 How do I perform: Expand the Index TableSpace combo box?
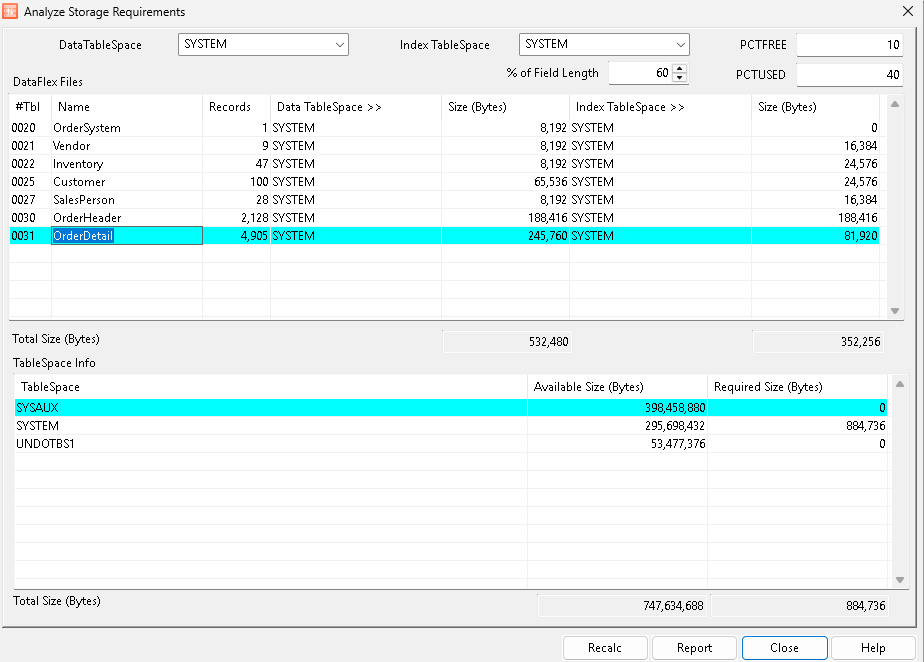point(680,45)
